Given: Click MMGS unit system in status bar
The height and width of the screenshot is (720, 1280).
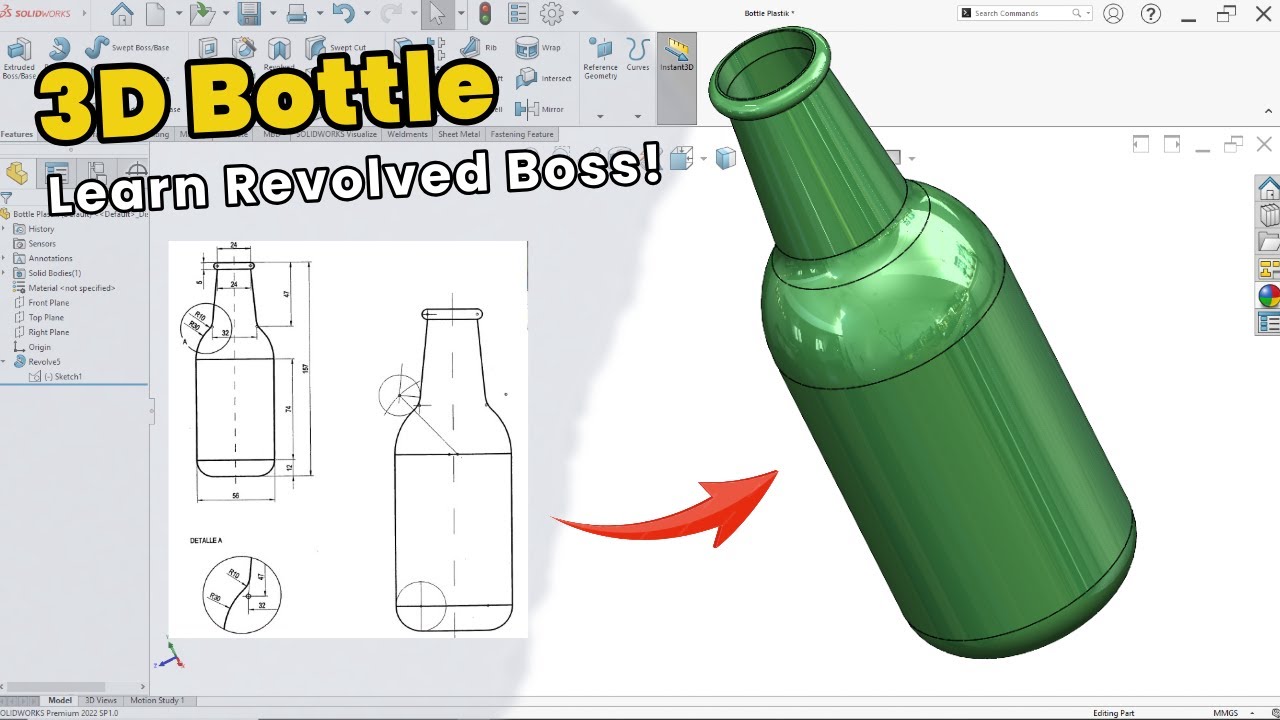Looking at the screenshot, I should (x=1225, y=713).
